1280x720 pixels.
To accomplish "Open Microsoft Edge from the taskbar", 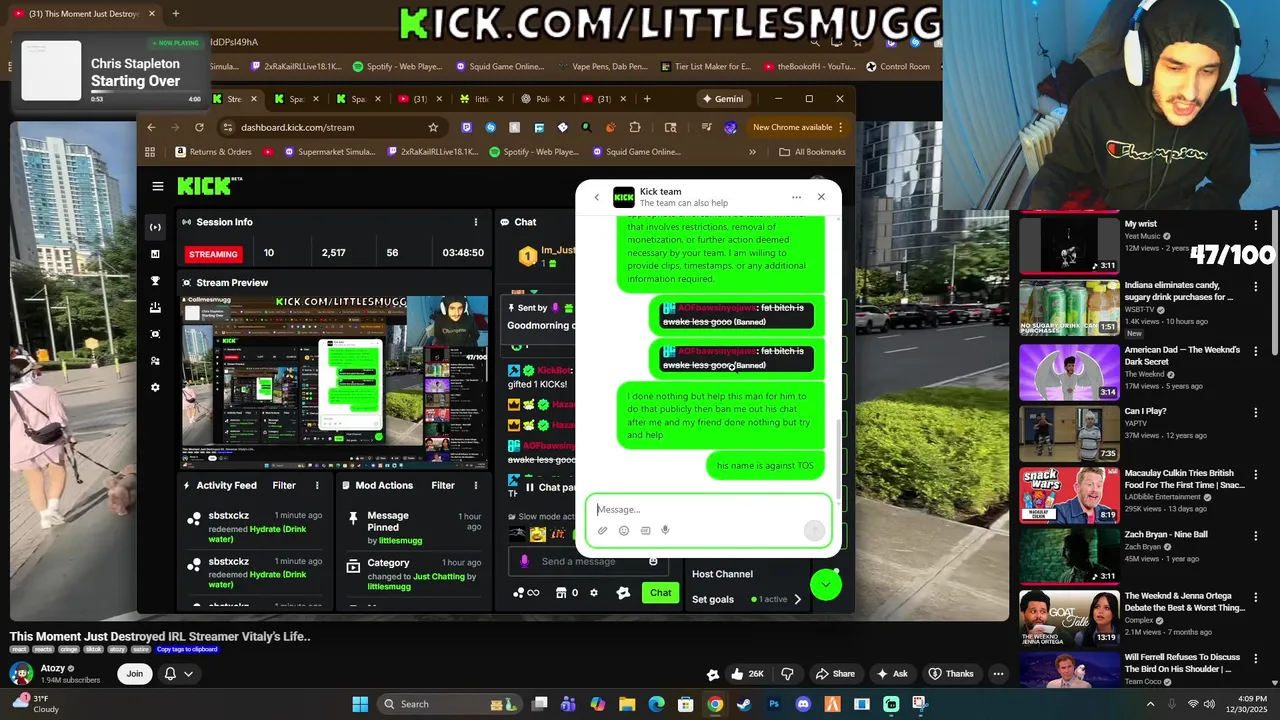I will coord(656,704).
